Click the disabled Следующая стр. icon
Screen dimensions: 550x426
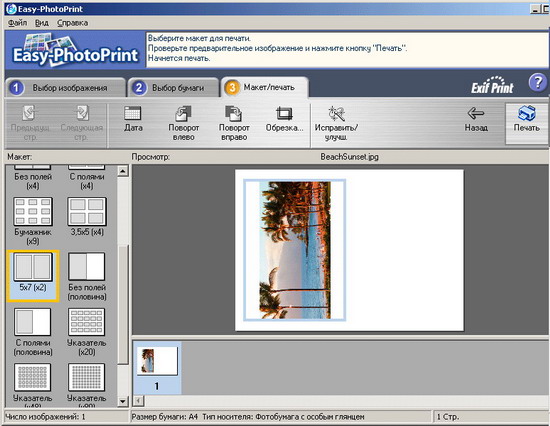pyautogui.click(x=81, y=124)
